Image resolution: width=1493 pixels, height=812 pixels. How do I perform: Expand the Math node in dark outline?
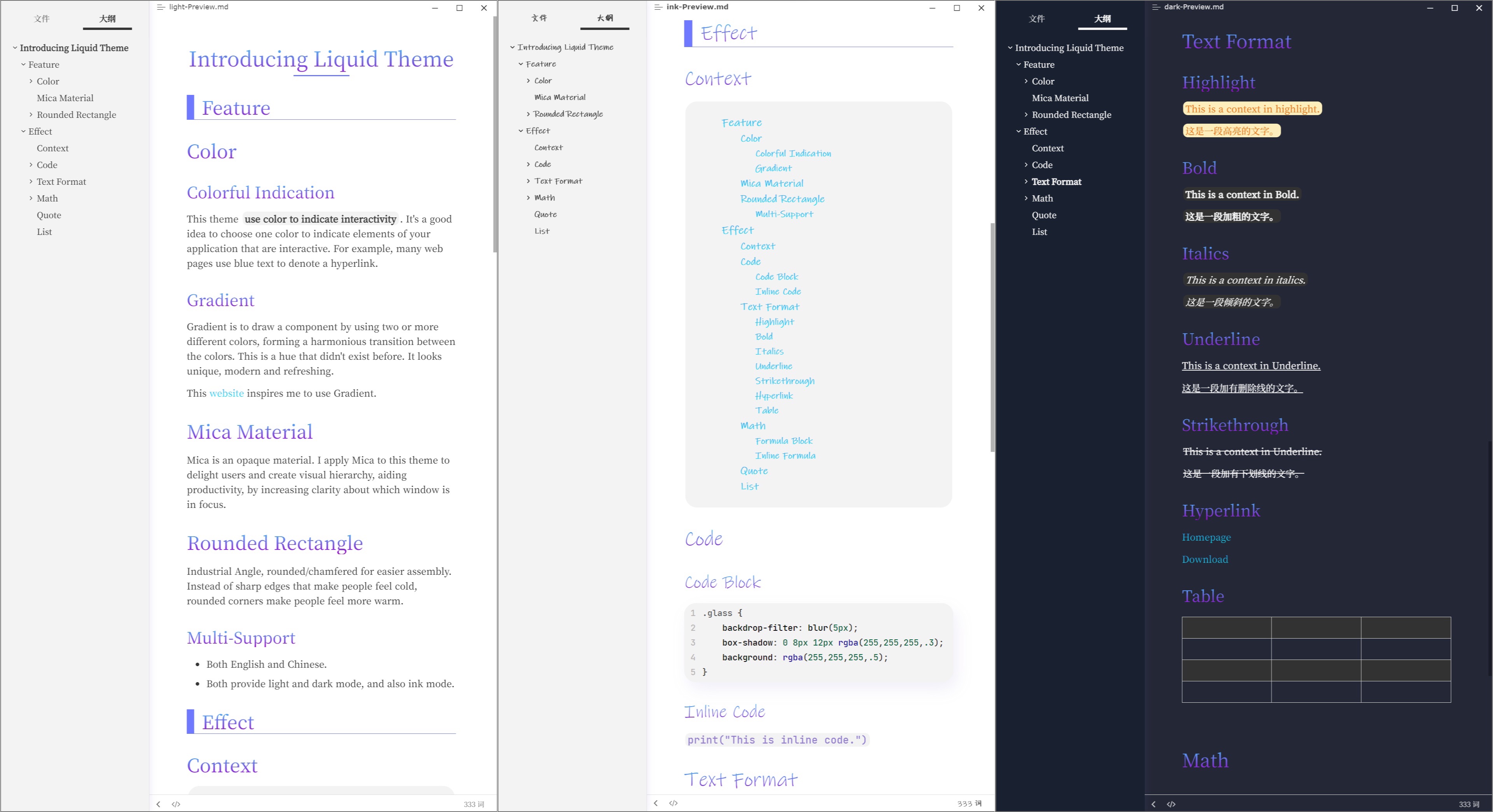(1026, 198)
